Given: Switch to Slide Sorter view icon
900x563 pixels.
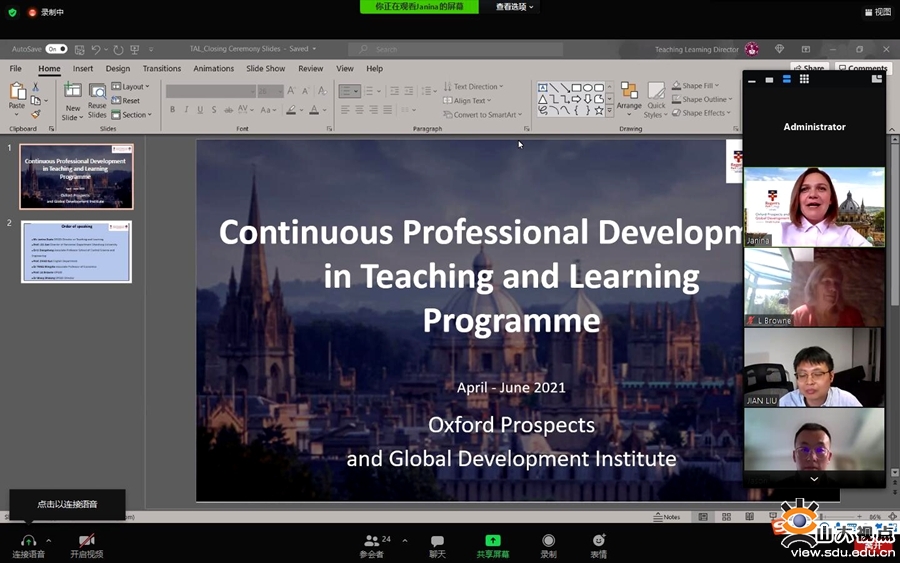Looking at the screenshot, I should (726, 517).
